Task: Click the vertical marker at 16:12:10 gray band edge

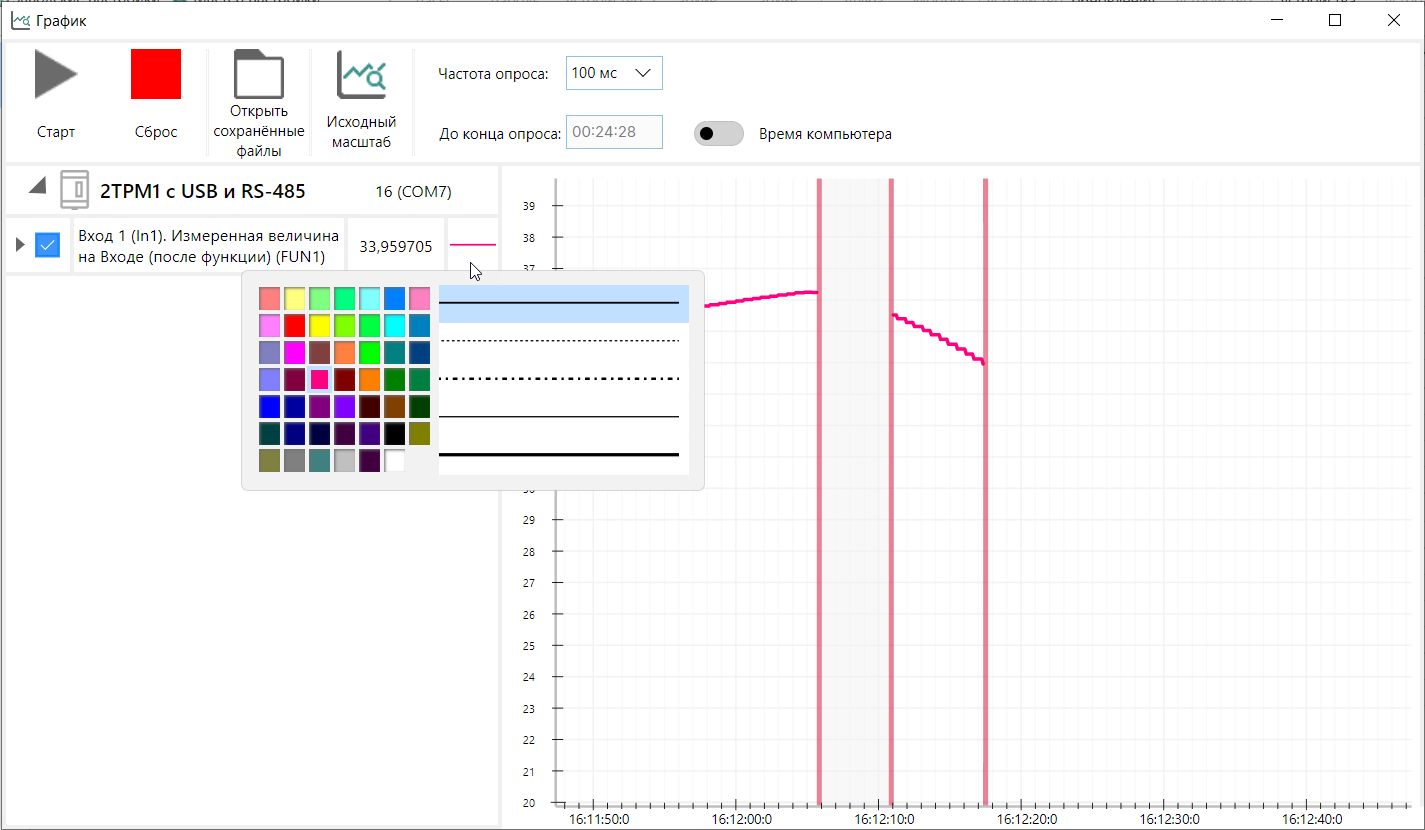Action: tap(891, 490)
